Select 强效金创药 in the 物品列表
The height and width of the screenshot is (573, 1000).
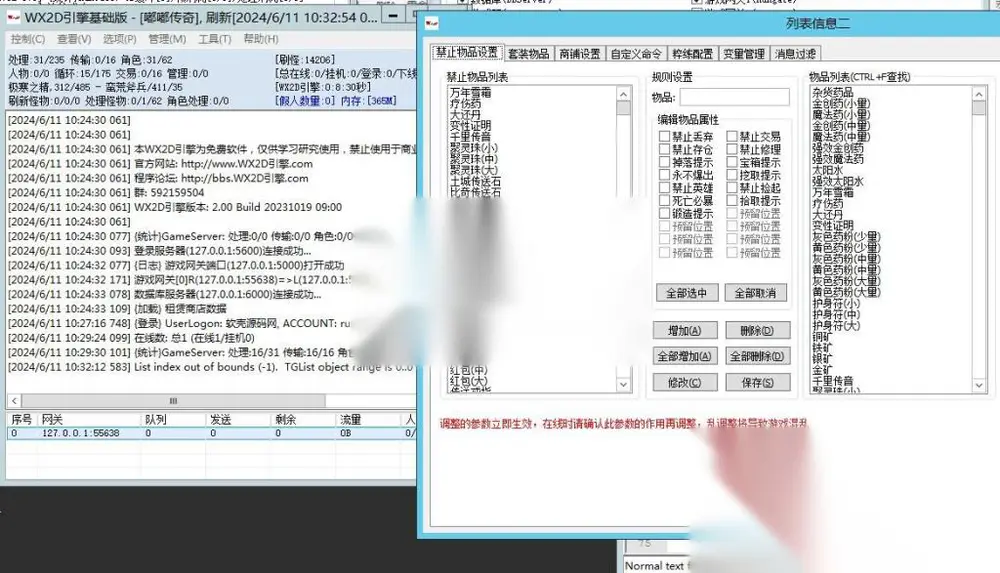(x=837, y=148)
